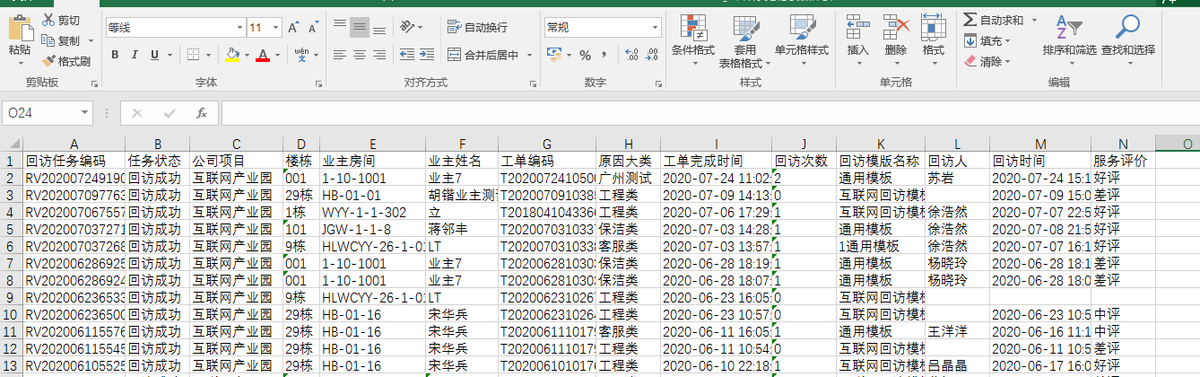This screenshot has width=1200, height=377.
Task: Open 单元格样式 cell styles gallery
Action: pyautogui.click(x=801, y=40)
